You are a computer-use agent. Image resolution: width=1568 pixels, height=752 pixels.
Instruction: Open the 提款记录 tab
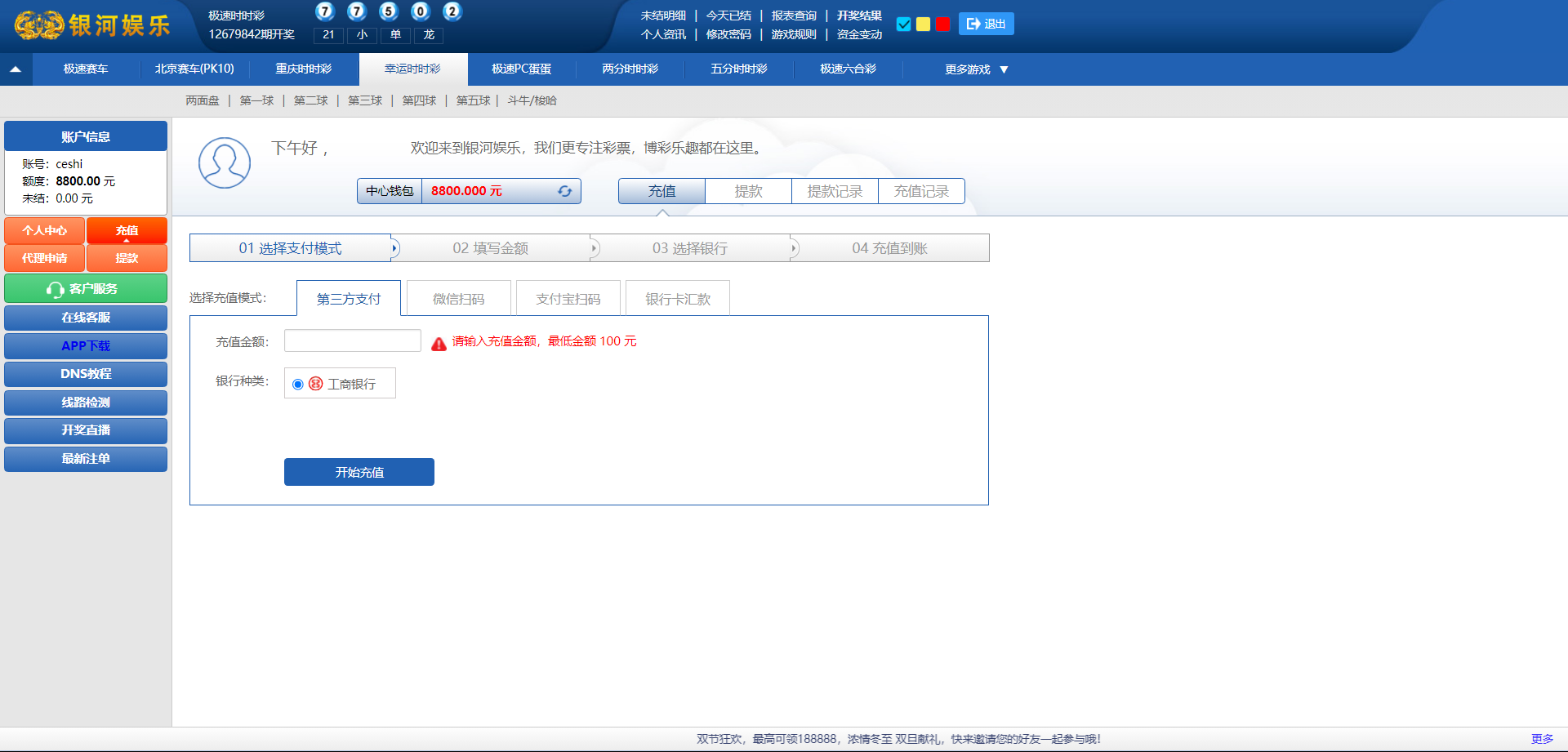[835, 191]
